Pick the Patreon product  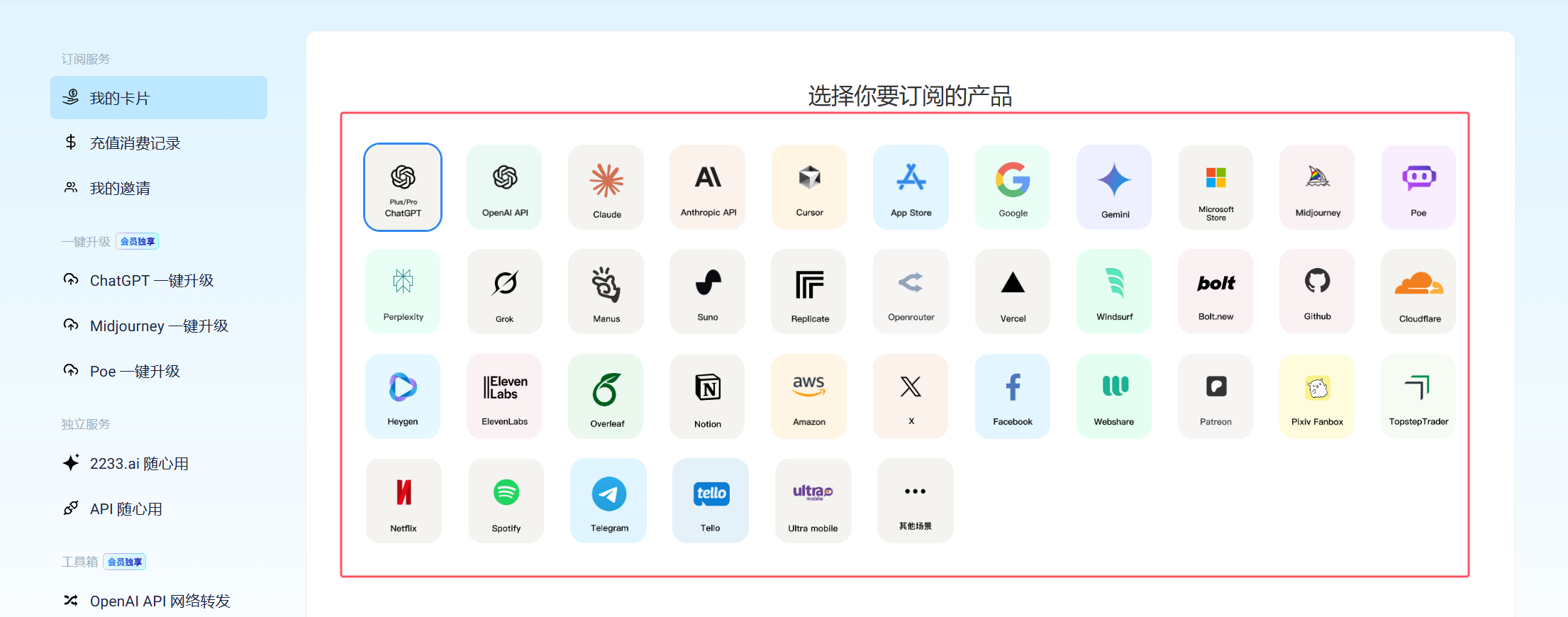[1216, 396]
